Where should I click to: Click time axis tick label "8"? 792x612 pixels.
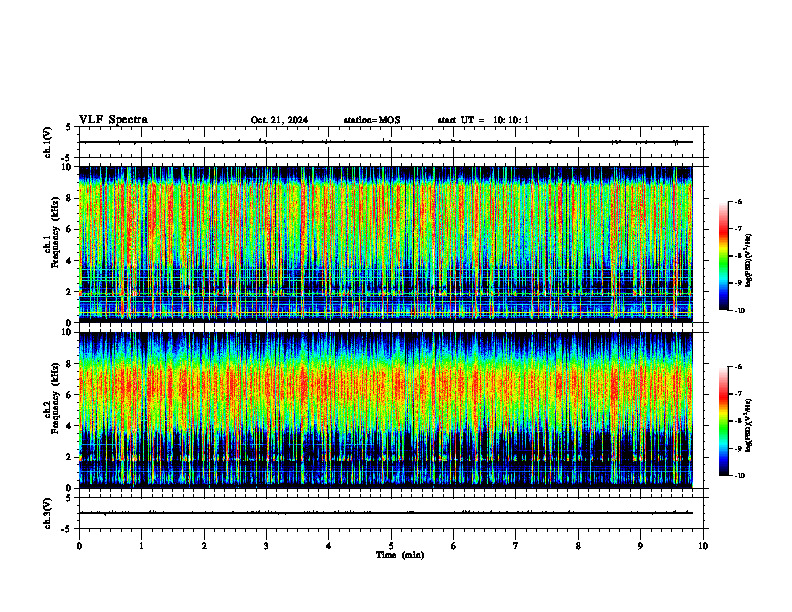[578, 546]
